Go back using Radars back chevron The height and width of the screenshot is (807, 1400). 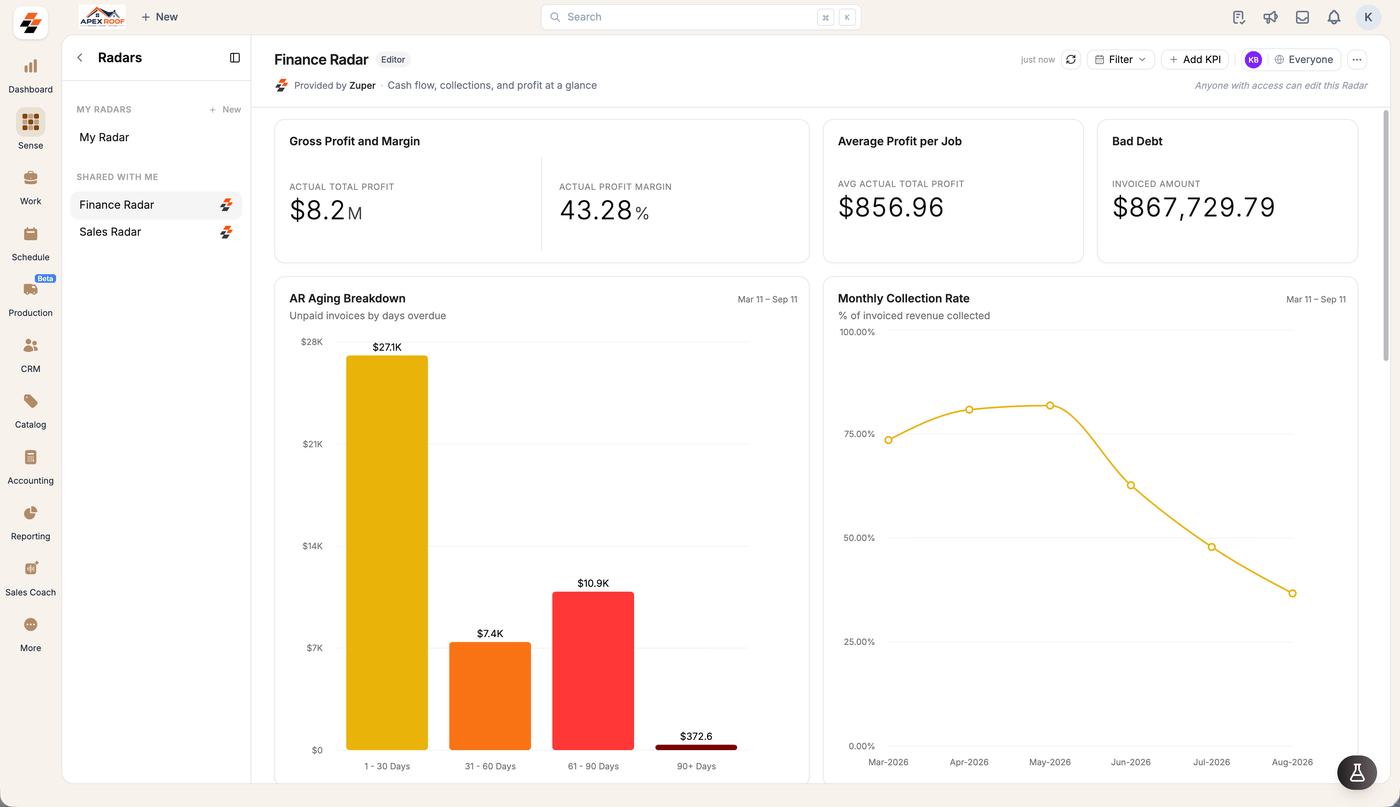[x=80, y=58]
